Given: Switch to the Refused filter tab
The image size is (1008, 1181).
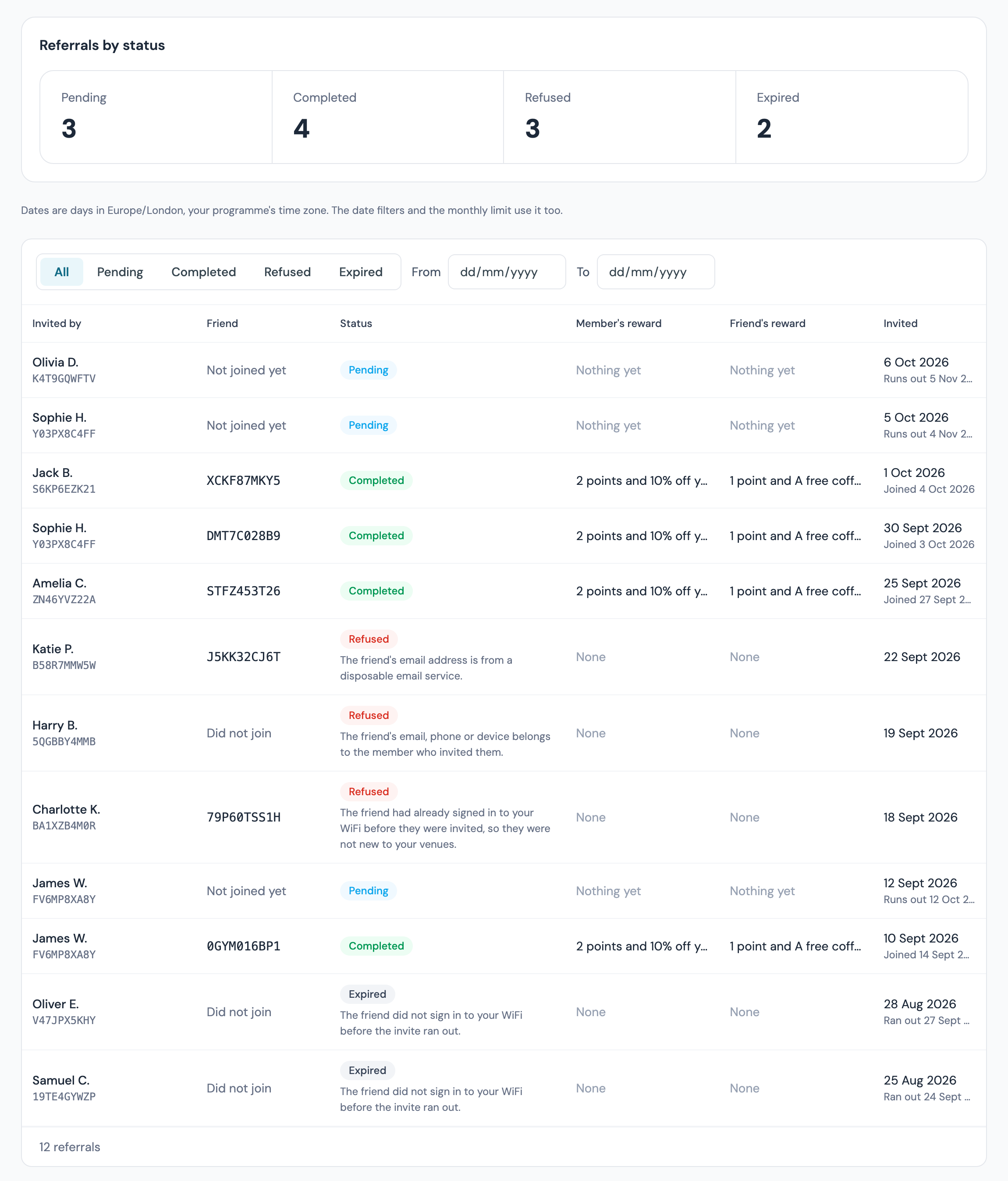Looking at the screenshot, I should 287,272.
